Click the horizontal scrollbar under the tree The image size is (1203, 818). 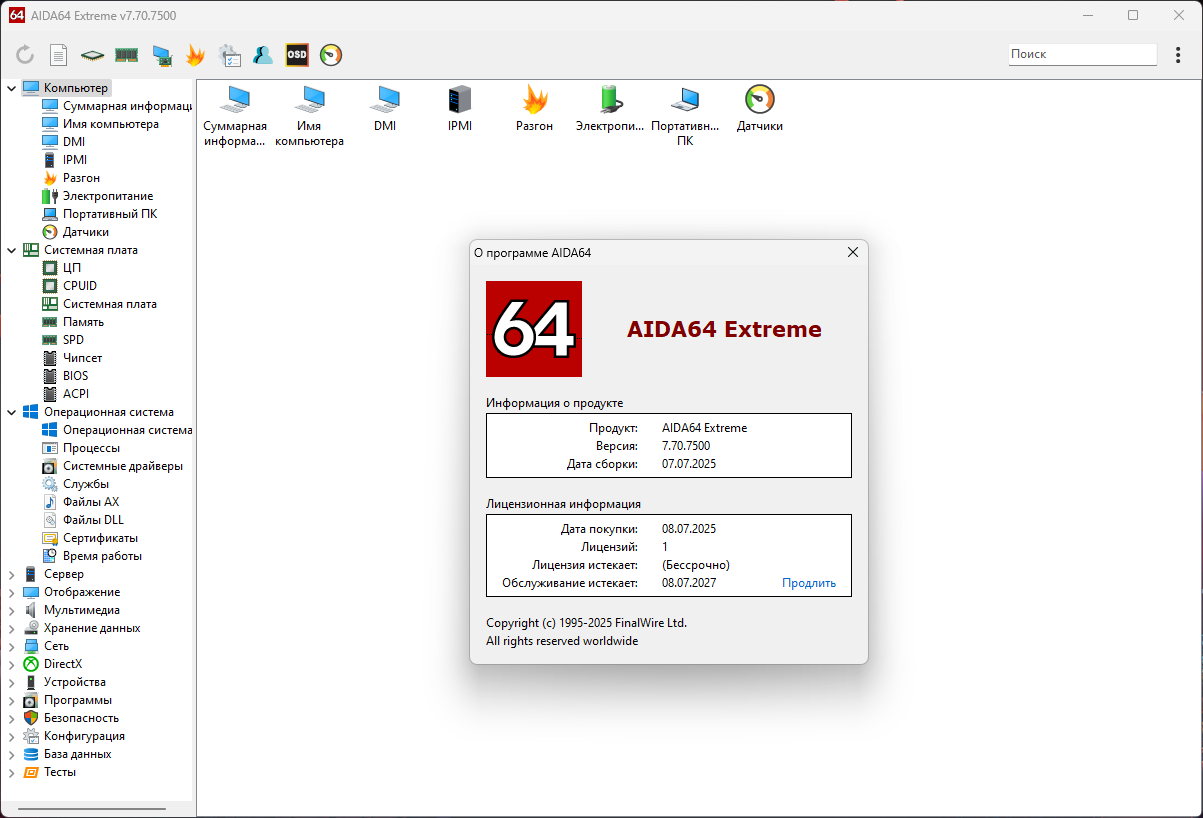pos(92,808)
